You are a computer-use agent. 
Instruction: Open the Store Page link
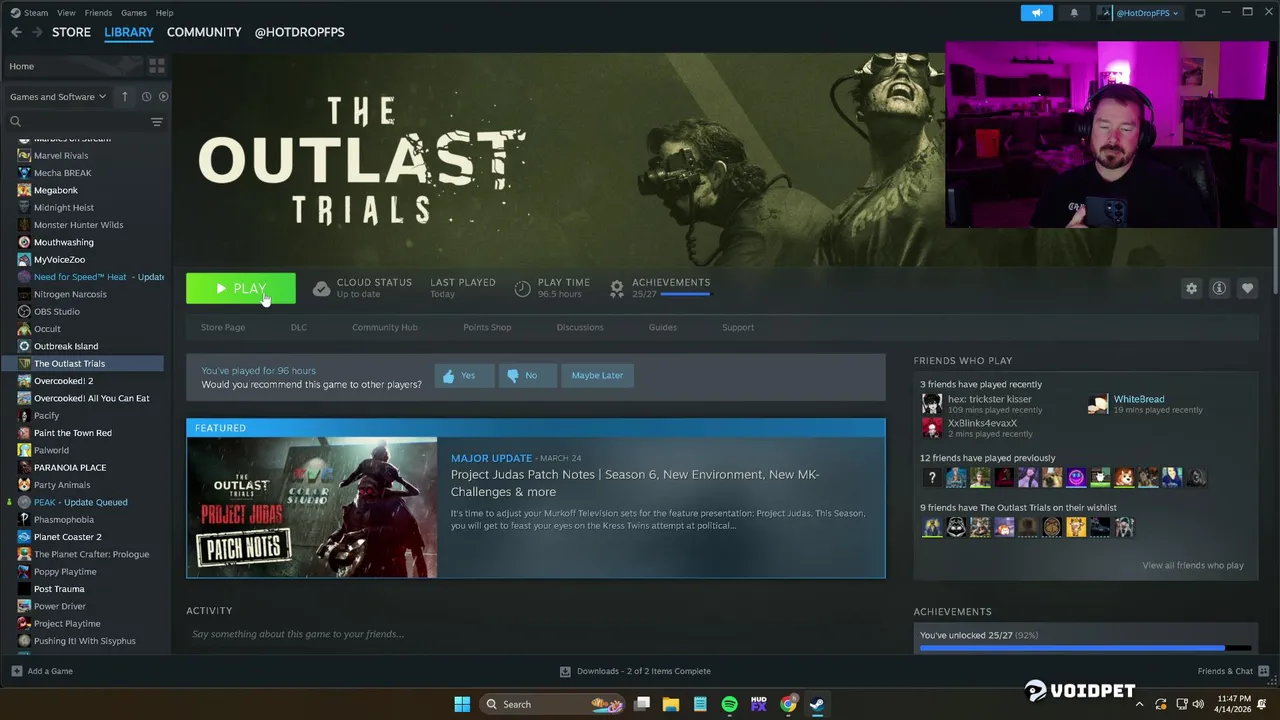(223, 327)
